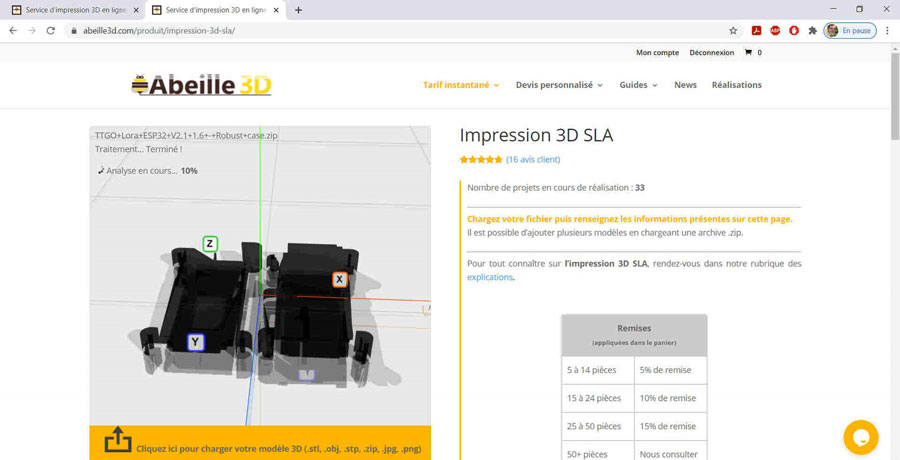Click the five-star rating

point(481,160)
